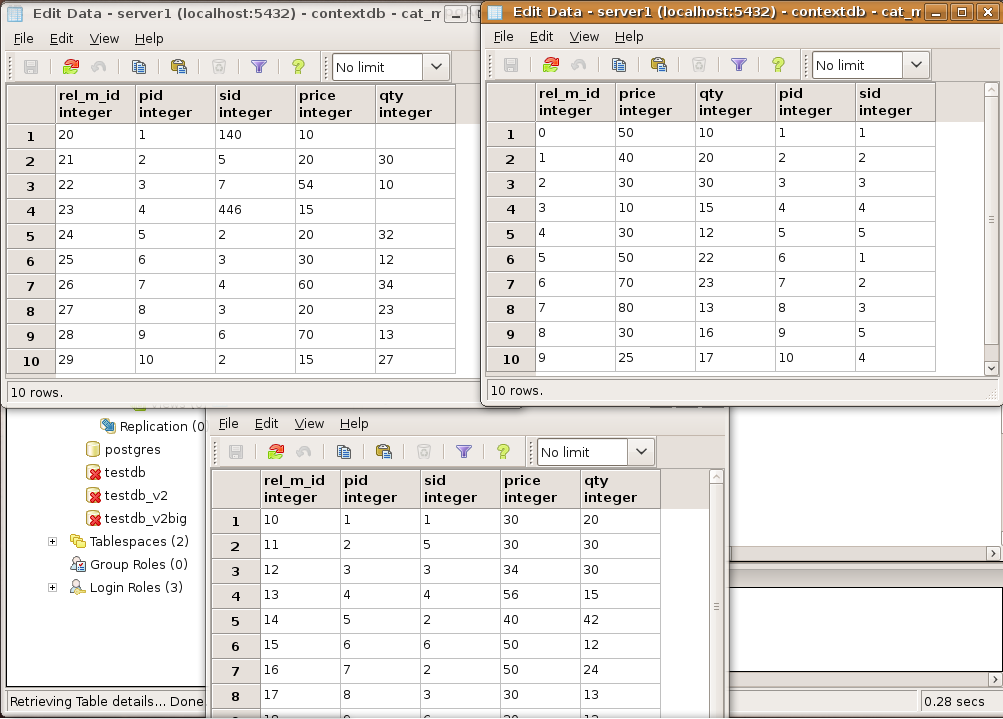Screen dimensions: 1003x719
Task: Click Undo icon in bottom Edit Data window
Action: [x=304, y=452]
